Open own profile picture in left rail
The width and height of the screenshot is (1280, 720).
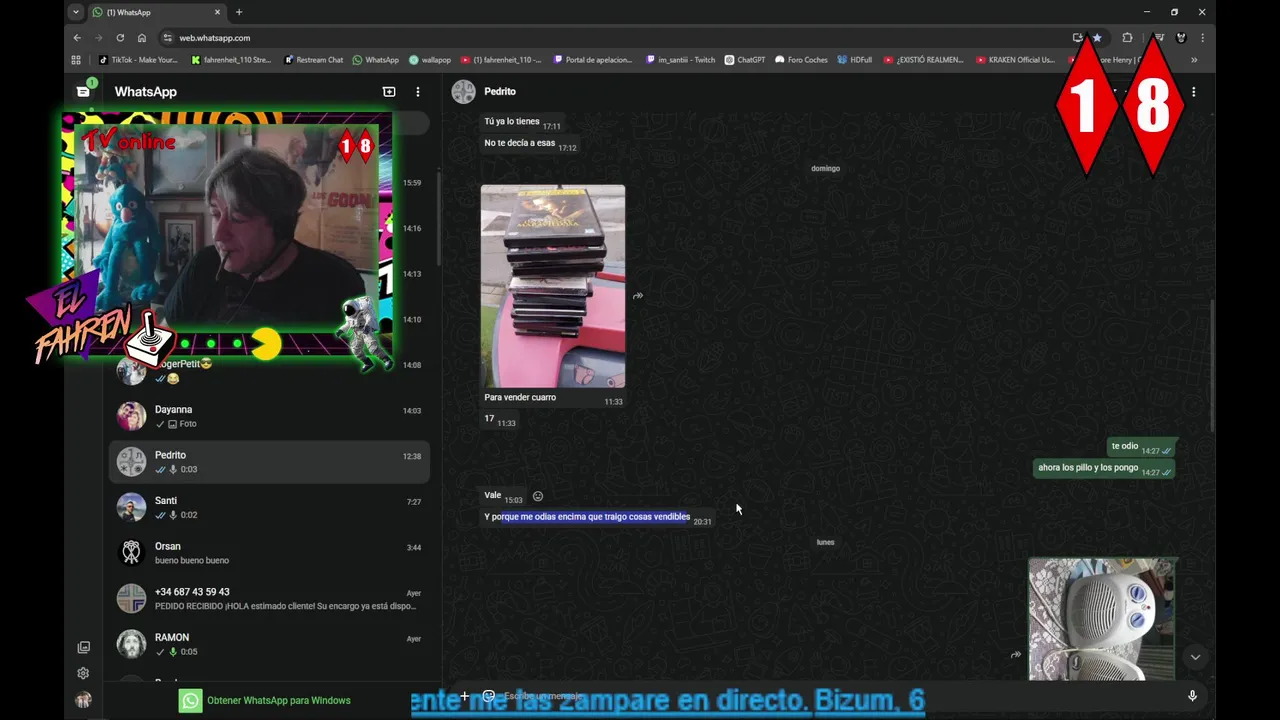click(83, 700)
